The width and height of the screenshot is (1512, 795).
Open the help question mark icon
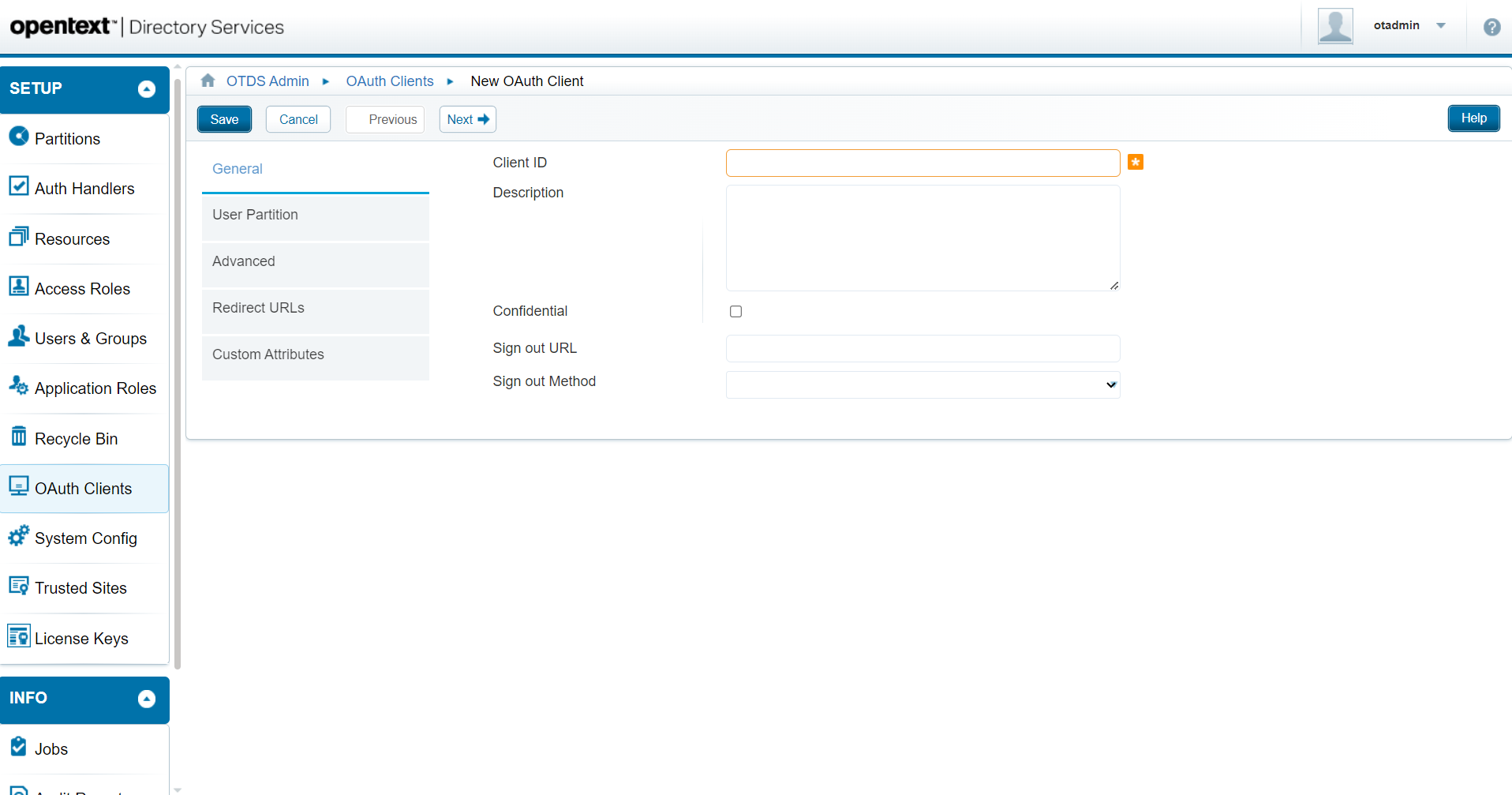click(1491, 27)
